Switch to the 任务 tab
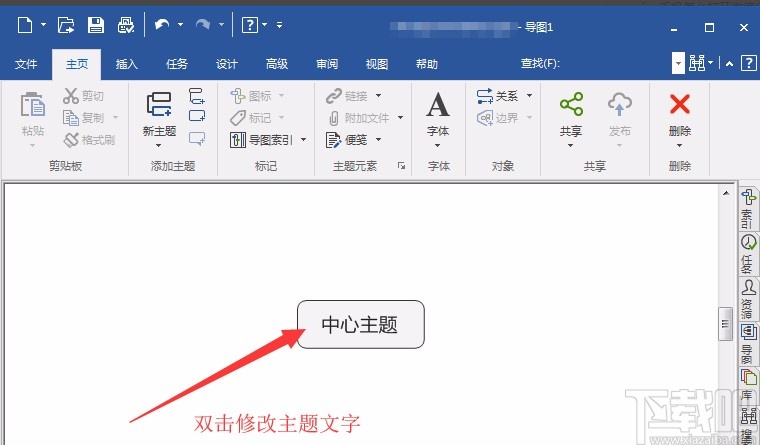This screenshot has width=760, height=445. coord(176,64)
